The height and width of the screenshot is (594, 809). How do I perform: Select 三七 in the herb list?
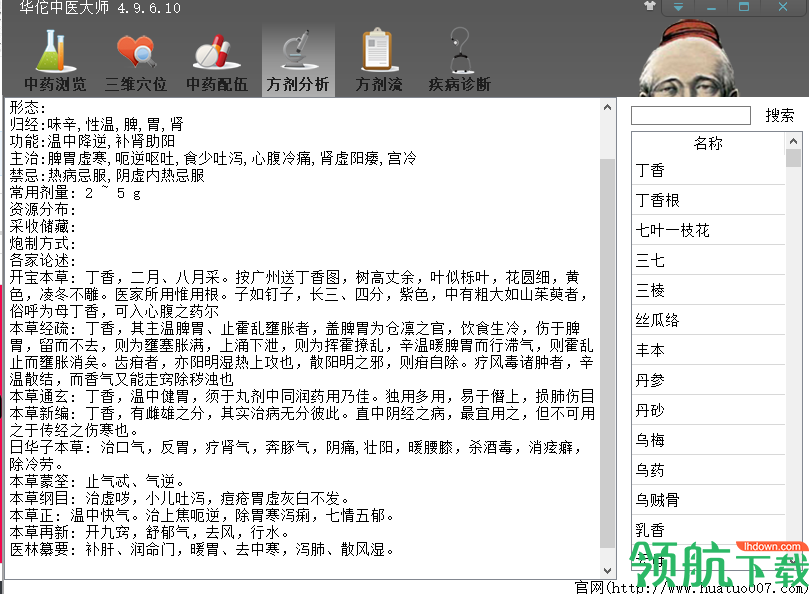pyautogui.click(x=708, y=260)
